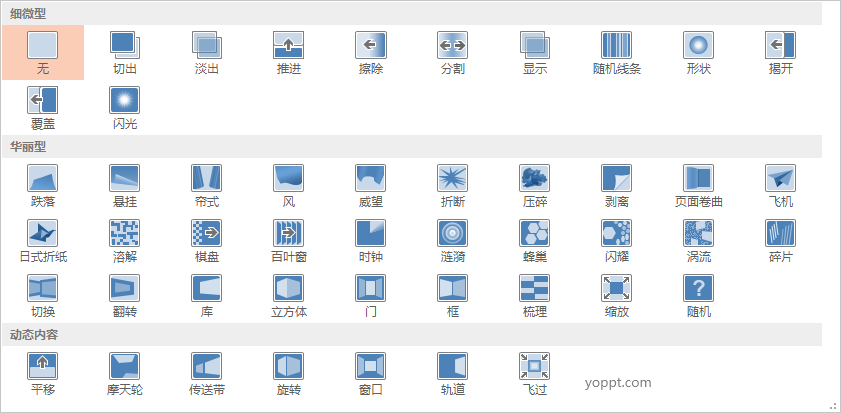Click the 擦除 wipe transition

pos(371,52)
